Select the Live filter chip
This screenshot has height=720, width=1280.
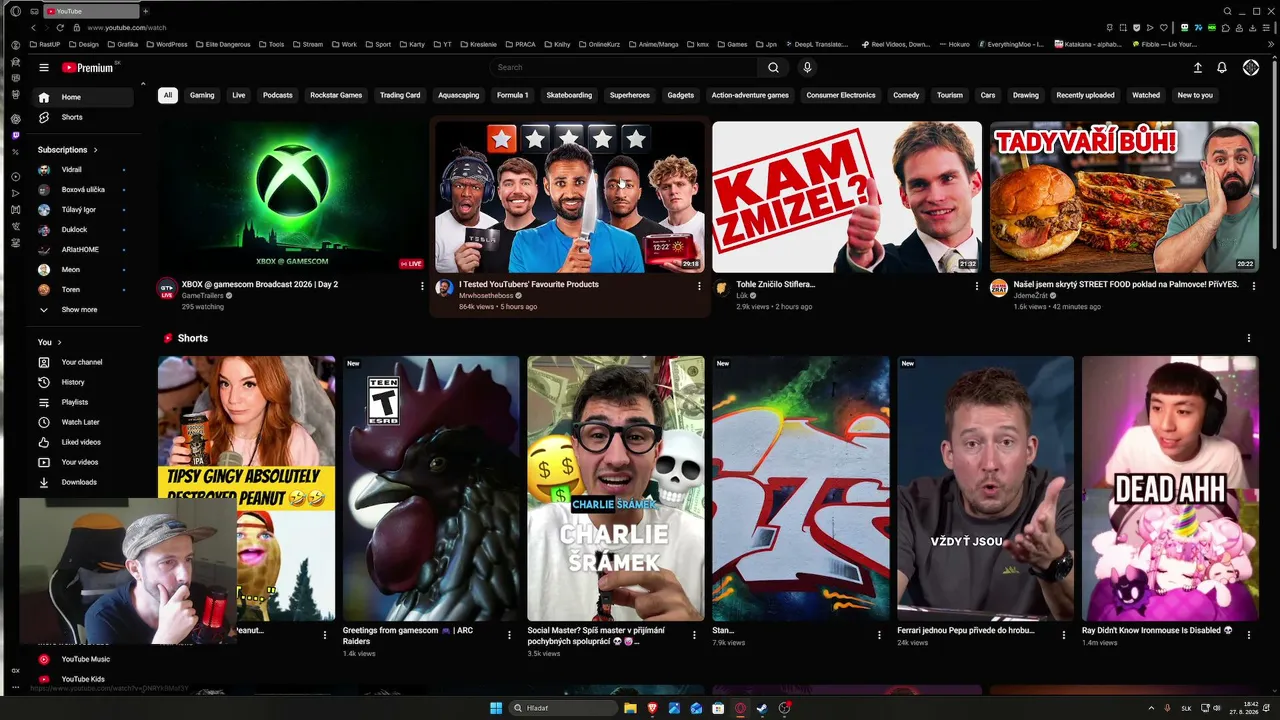[239, 95]
